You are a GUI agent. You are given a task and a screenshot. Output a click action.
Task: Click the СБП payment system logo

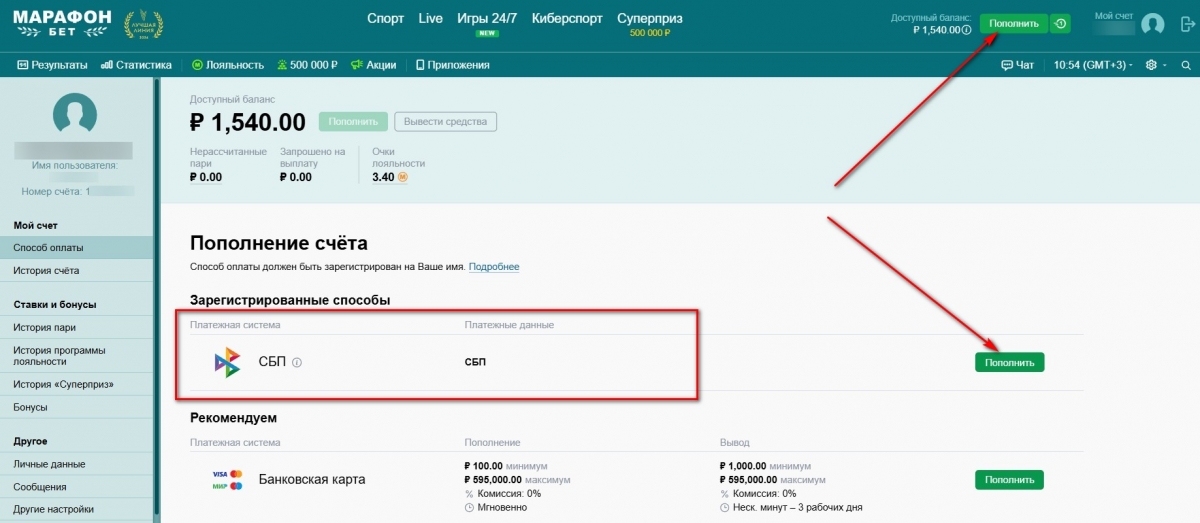coord(228,362)
